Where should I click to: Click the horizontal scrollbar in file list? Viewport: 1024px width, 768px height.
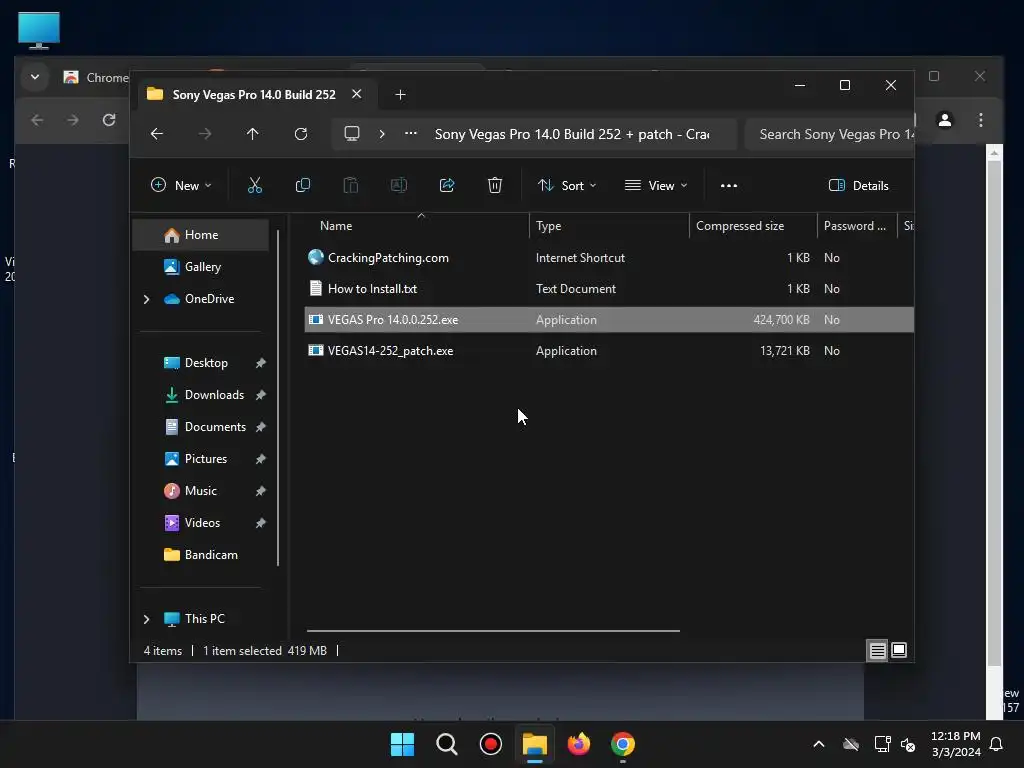click(493, 631)
